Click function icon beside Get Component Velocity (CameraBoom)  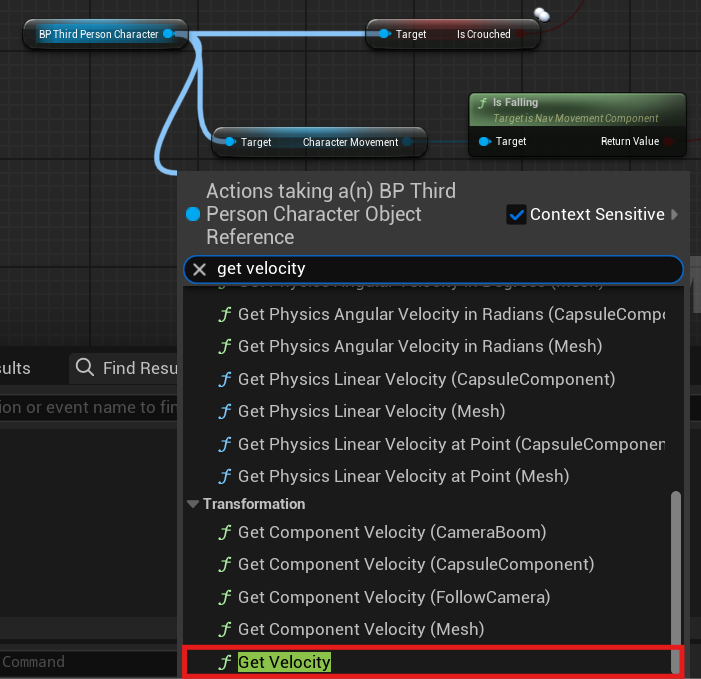pyautogui.click(x=225, y=532)
